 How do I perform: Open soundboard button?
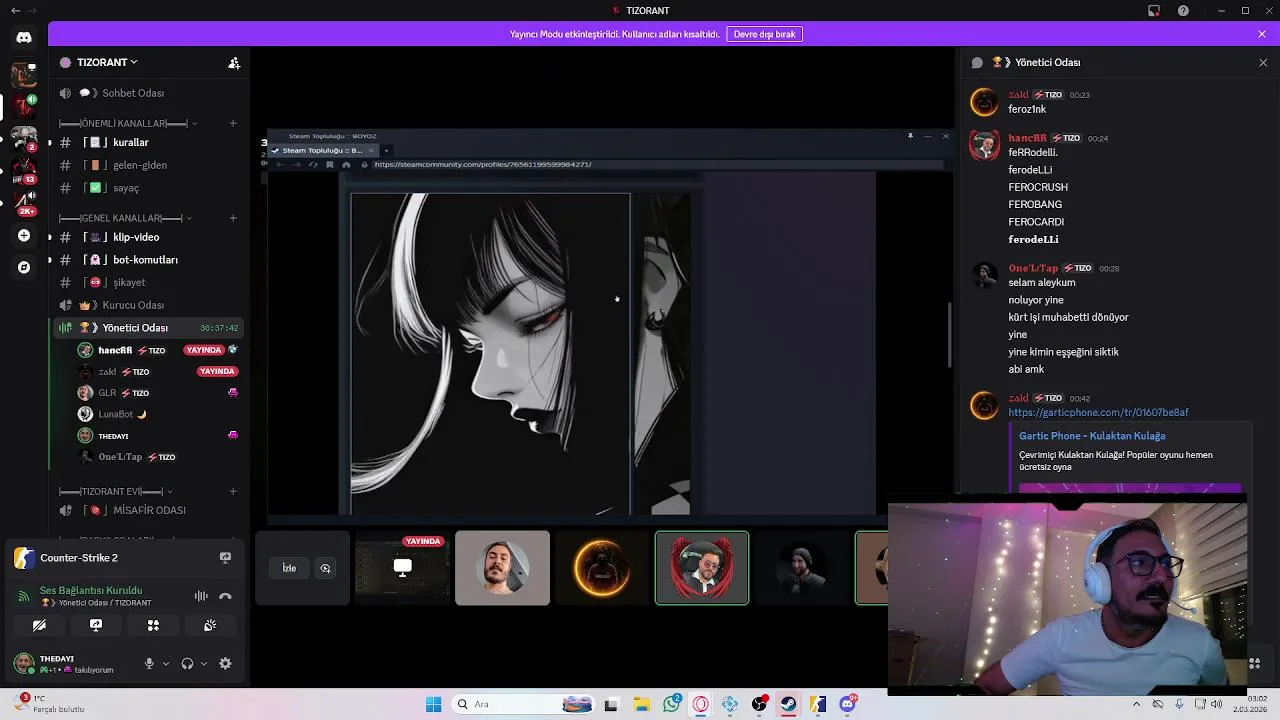[x=210, y=625]
